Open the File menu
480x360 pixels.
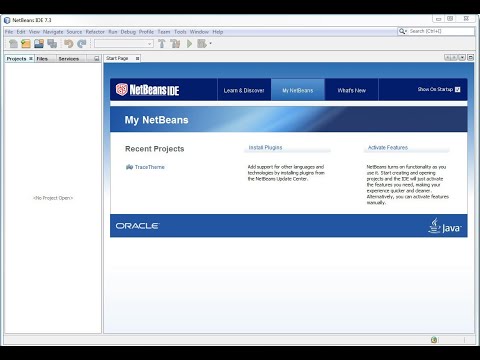click(x=9, y=32)
